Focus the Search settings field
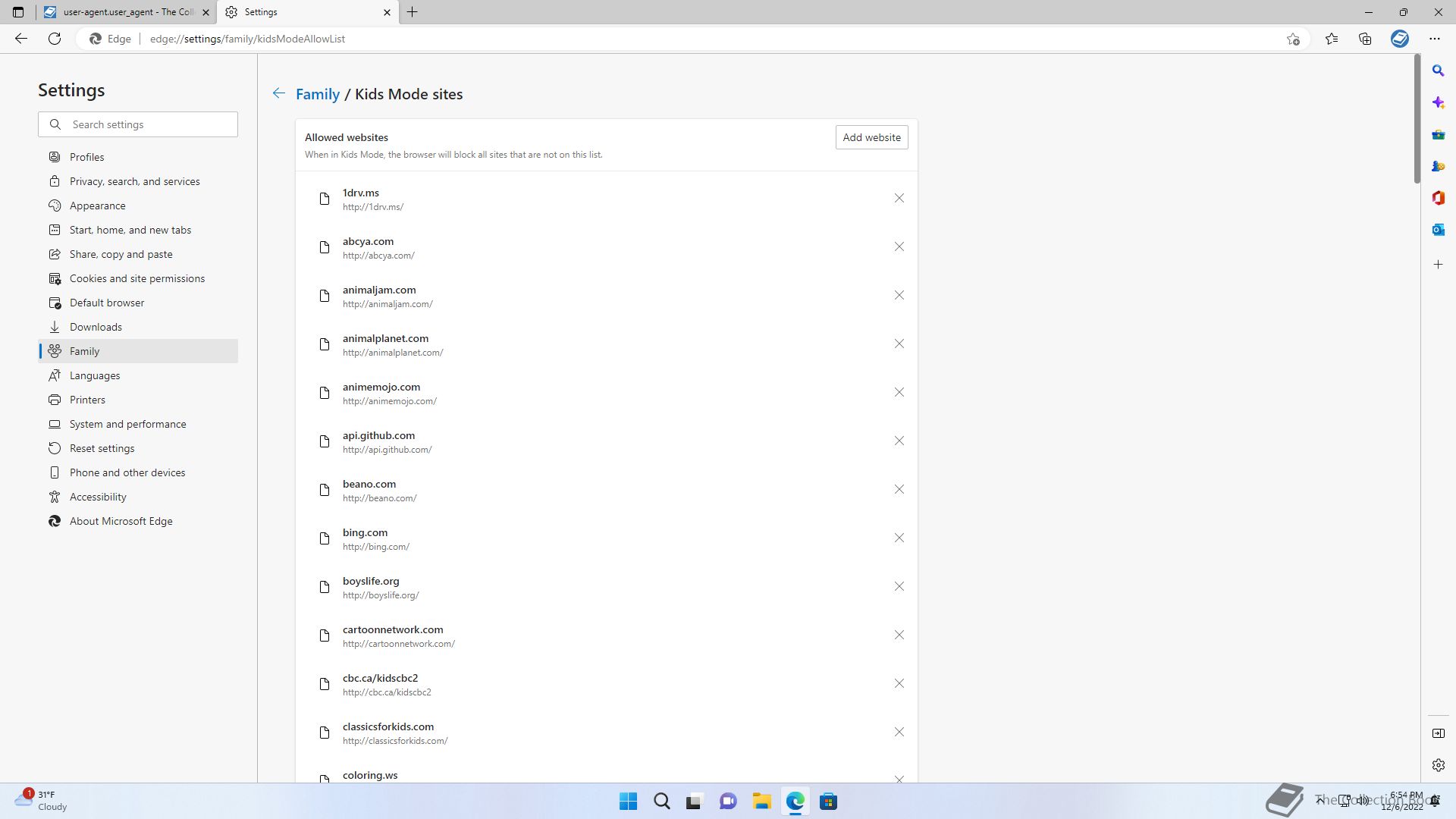Screen dimensions: 1456x819 tap(138, 124)
